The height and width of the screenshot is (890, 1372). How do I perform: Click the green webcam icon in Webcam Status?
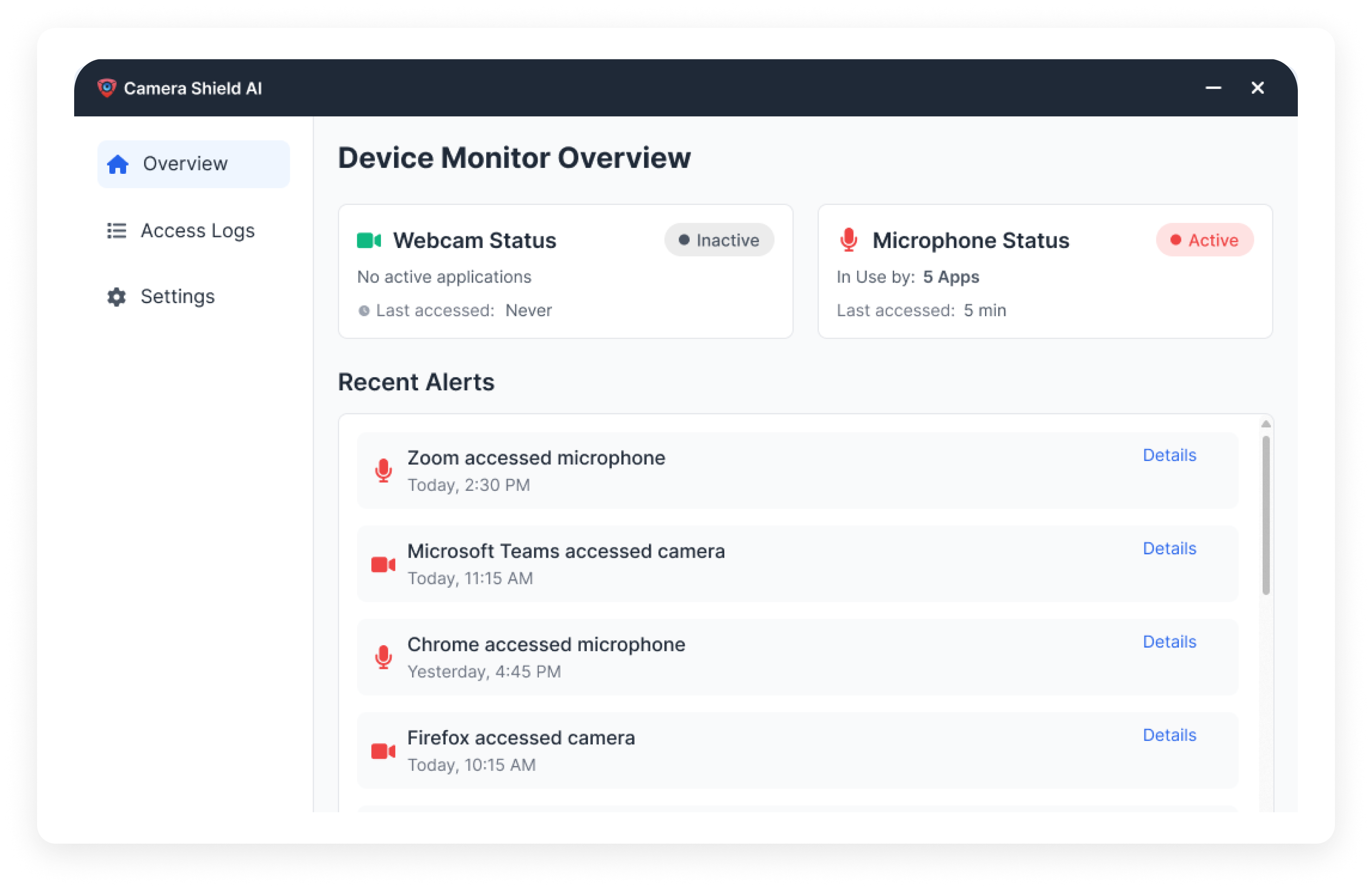pos(369,241)
